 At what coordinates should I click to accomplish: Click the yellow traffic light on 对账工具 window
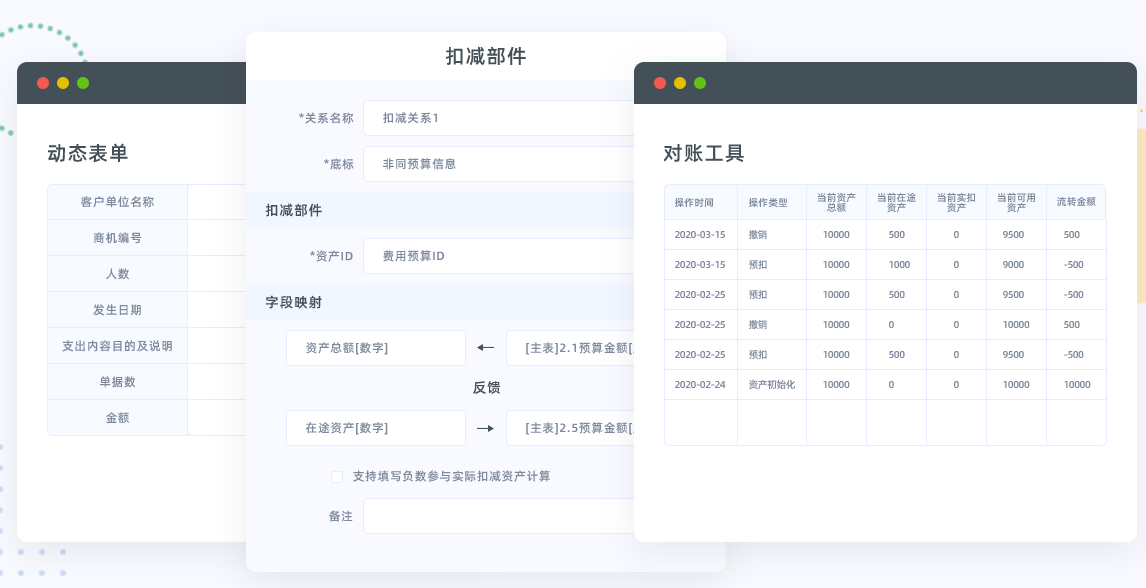(679, 83)
